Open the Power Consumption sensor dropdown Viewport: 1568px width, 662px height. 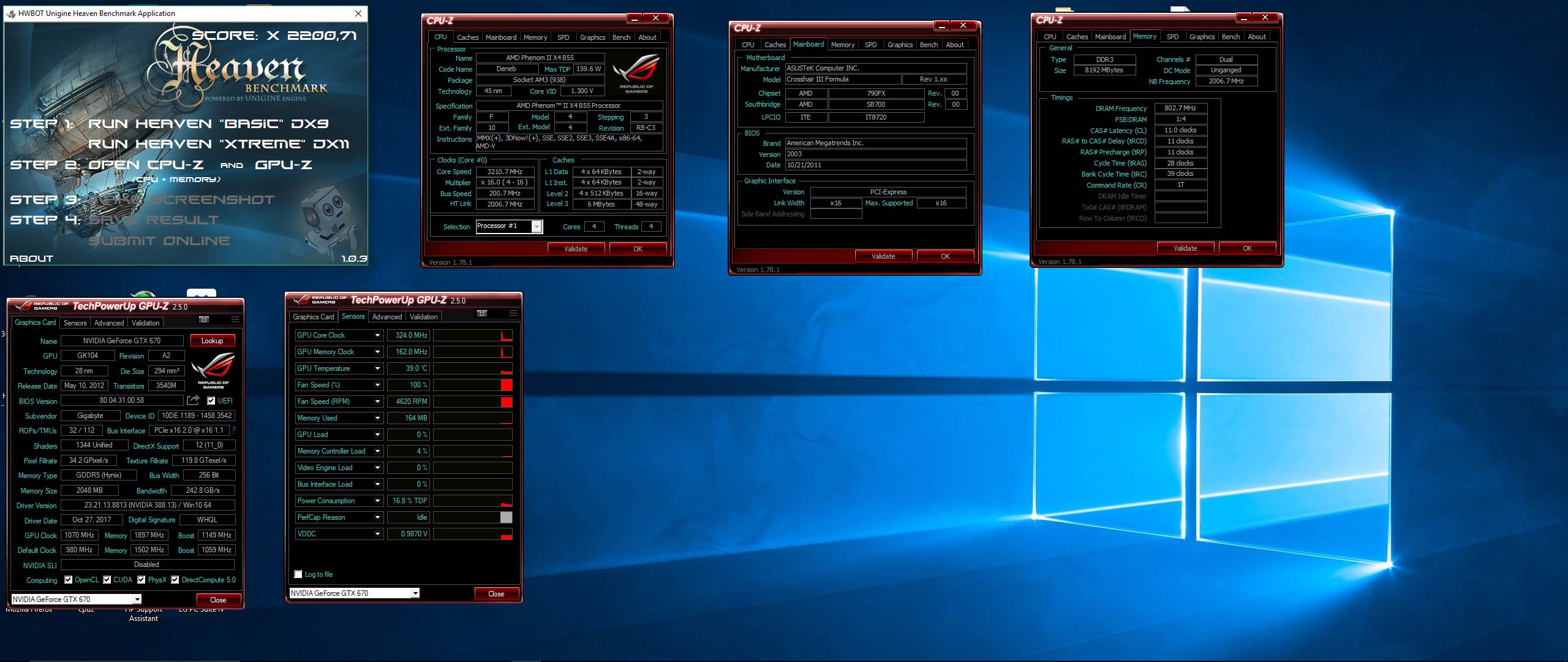click(377, 501)
